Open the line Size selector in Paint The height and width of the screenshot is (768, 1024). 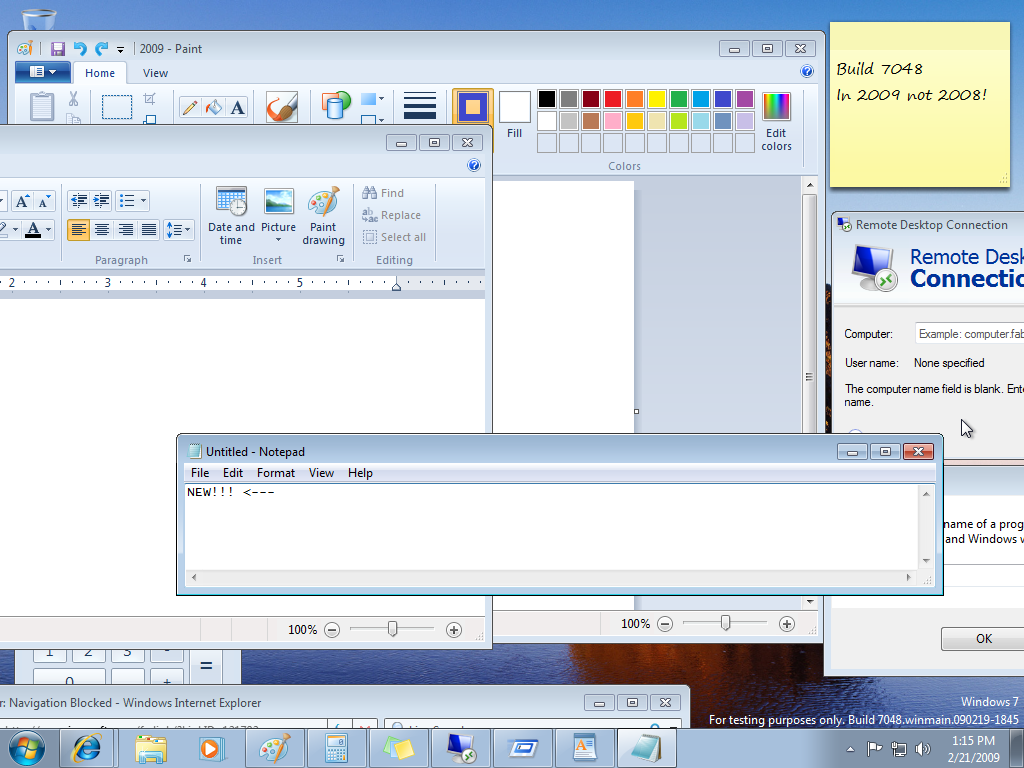[x=419, y=106]
